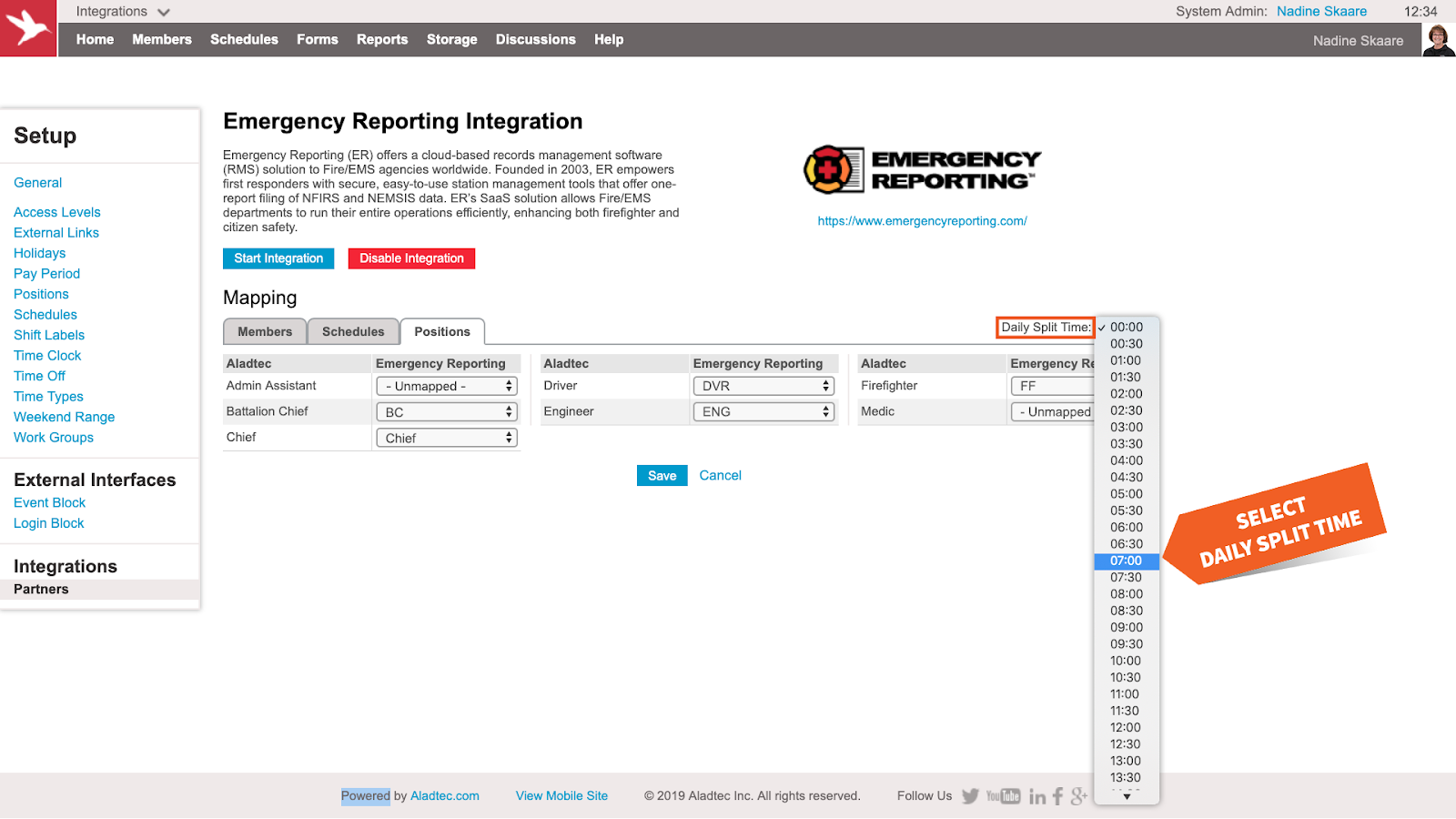
Task: Open Home in the top menu
Action: point(96,40)
